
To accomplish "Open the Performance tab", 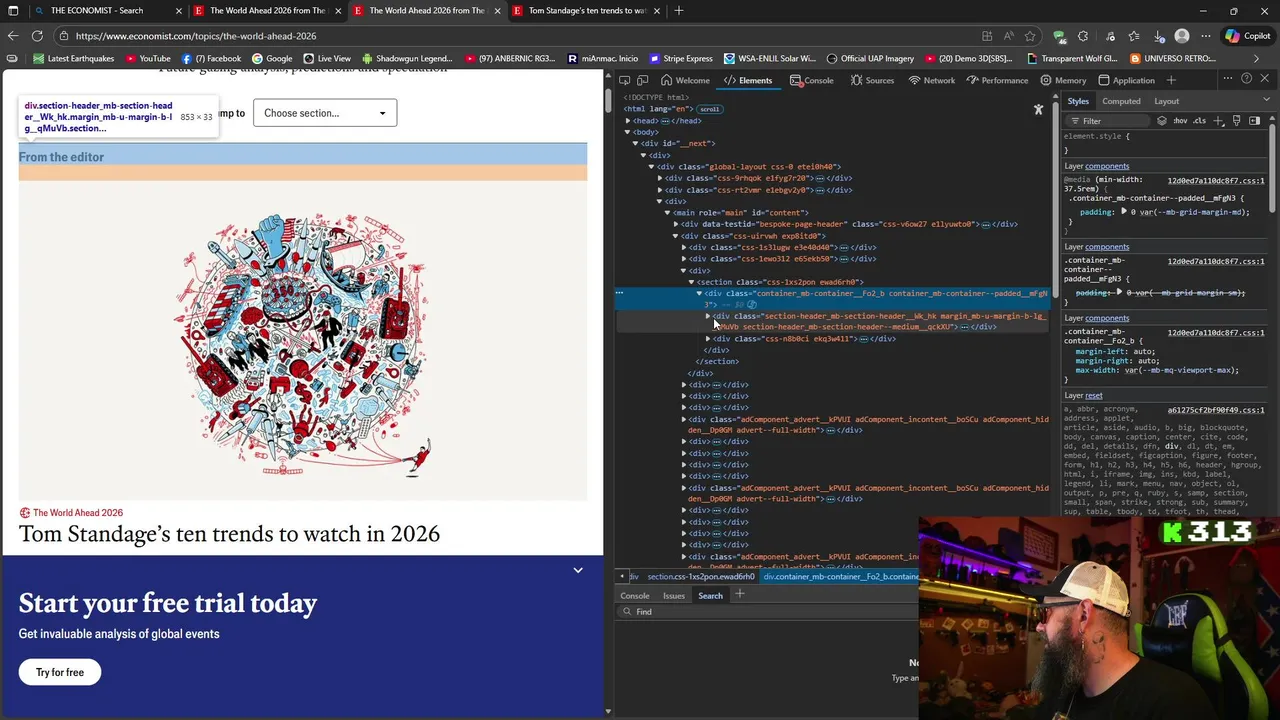I will (x=997, y=80).
